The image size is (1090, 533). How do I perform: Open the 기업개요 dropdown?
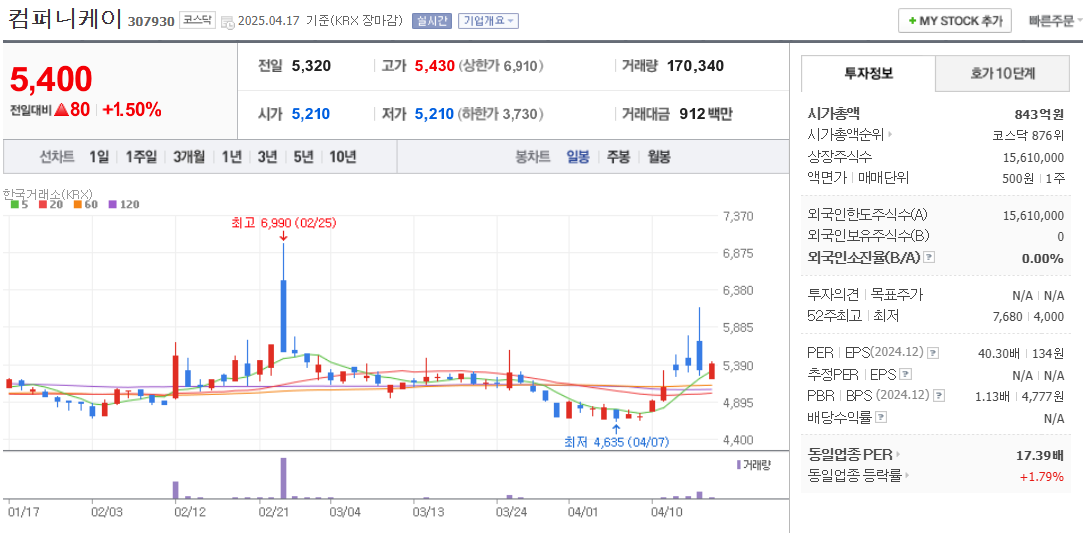[x=488, y=21]
